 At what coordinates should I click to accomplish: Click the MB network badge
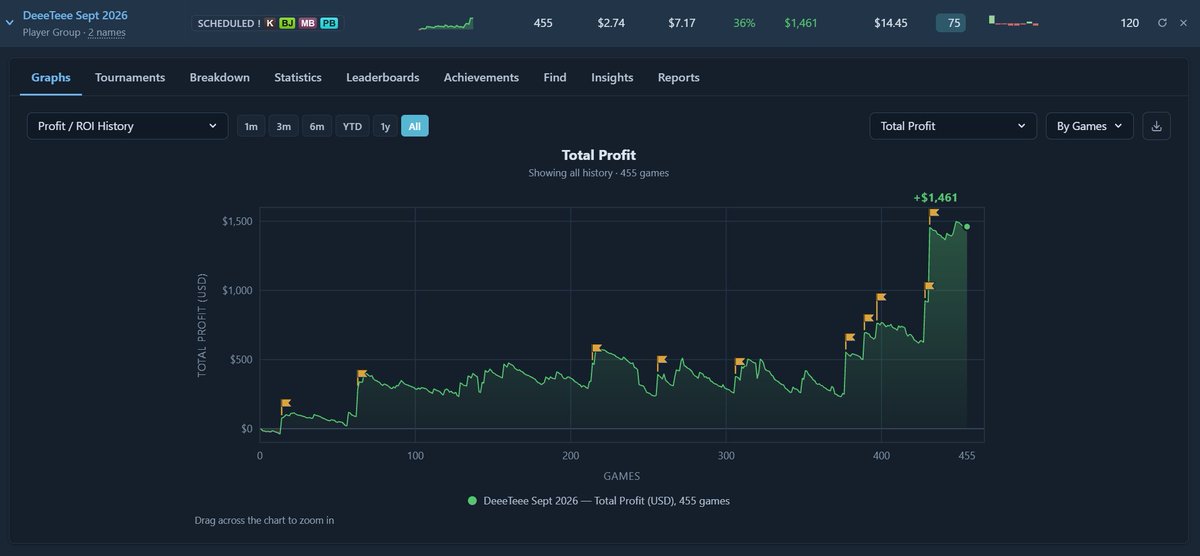[x=307, y=23]
